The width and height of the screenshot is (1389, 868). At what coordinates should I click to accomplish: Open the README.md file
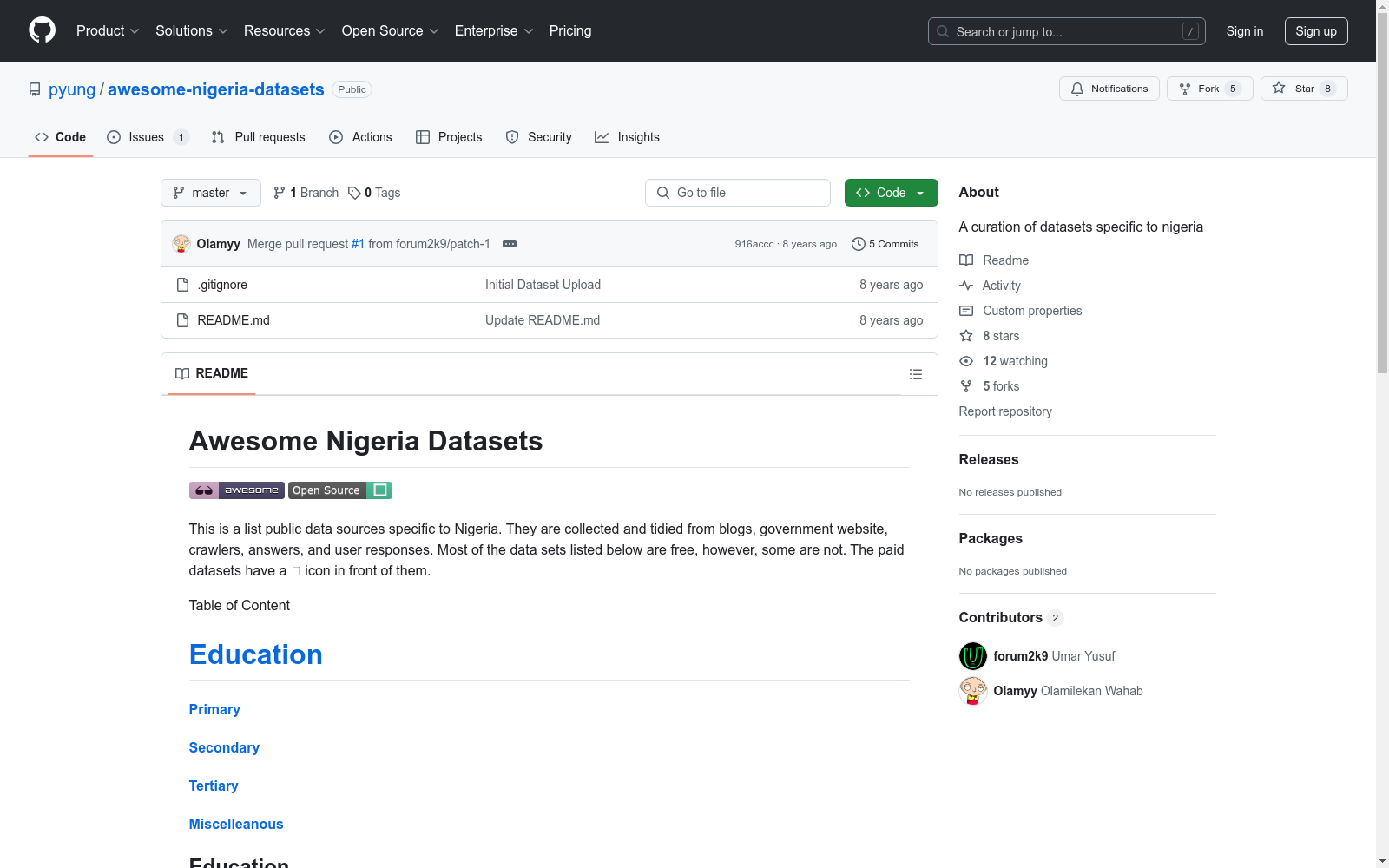tap(234, 320)
